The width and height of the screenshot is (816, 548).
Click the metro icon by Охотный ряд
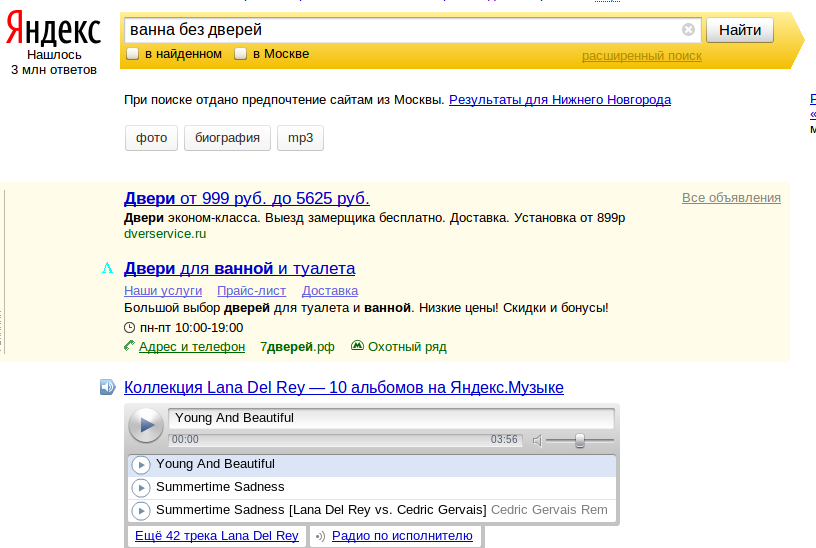pyautogui.click(x=357, y=347)
